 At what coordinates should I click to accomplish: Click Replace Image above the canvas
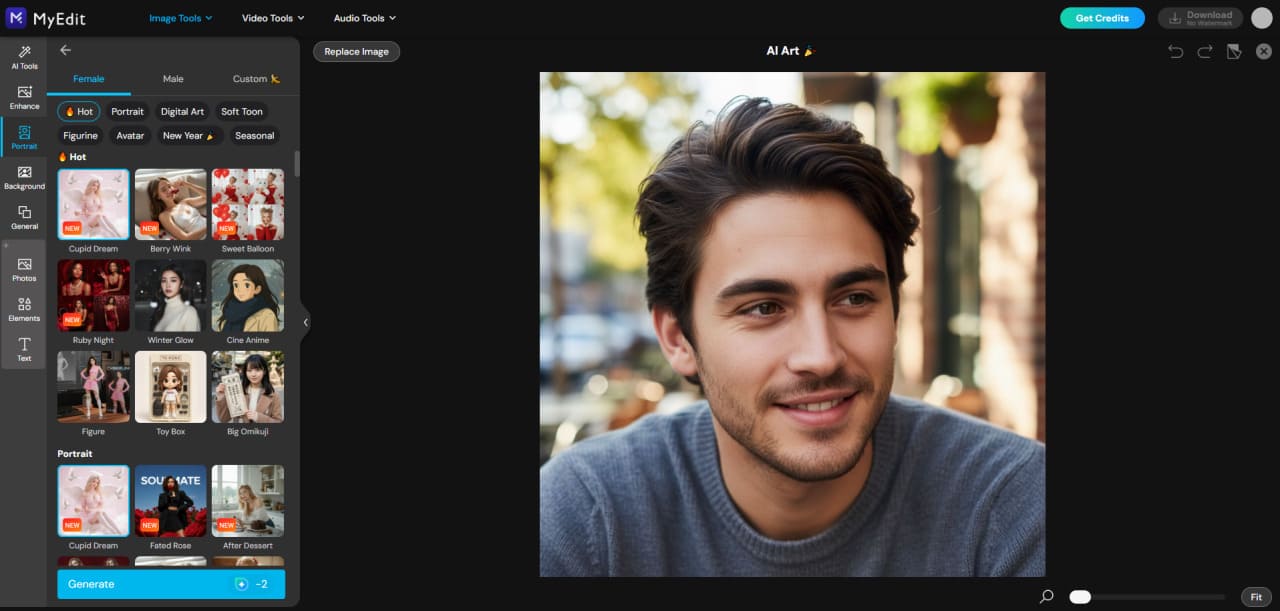[x=356, y=51]
